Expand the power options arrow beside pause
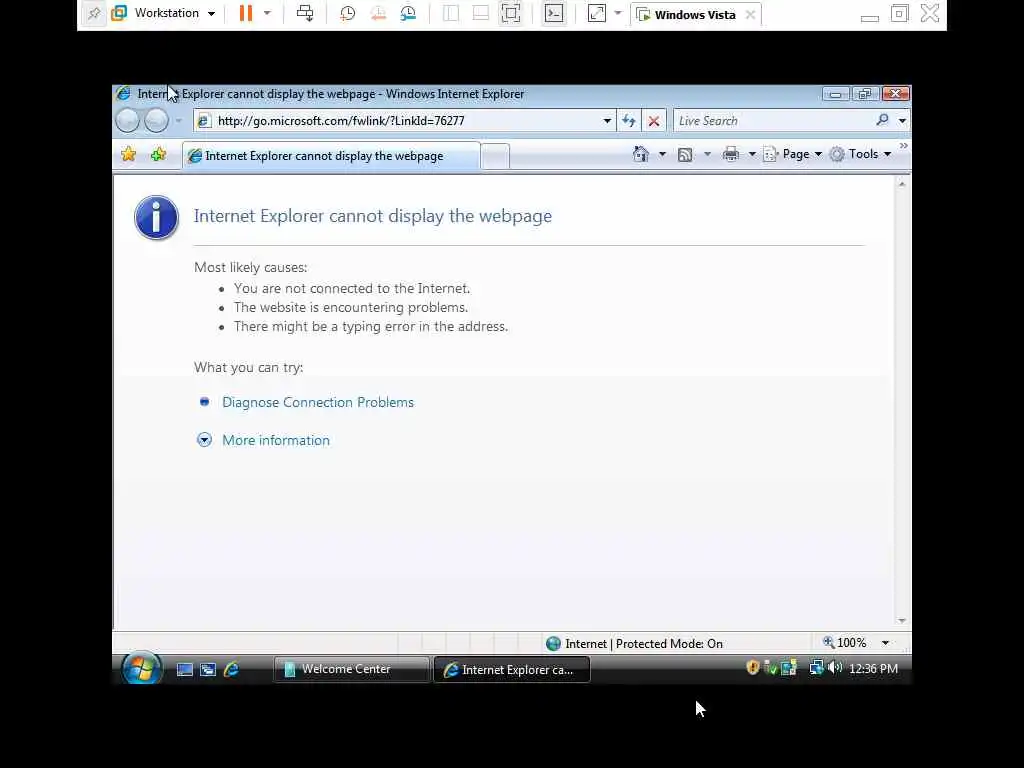 [267, 14]
